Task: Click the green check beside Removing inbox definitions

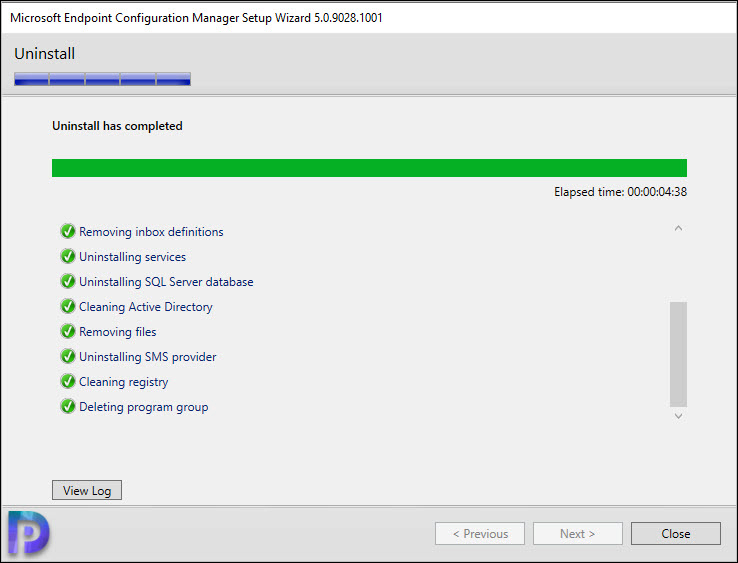Action: [68, 231]
